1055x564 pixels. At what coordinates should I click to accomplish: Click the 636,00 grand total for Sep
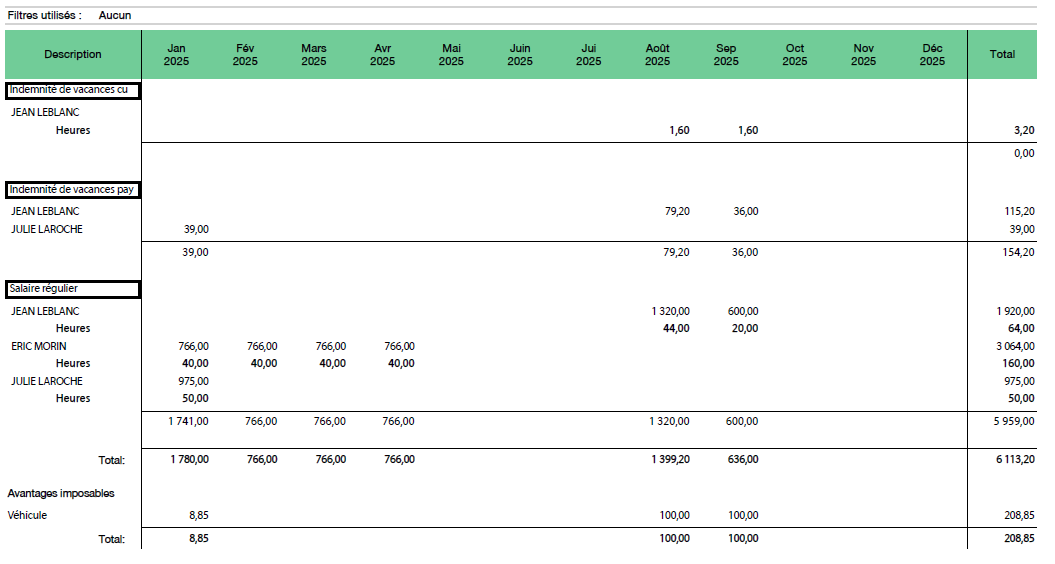(743, 460)
